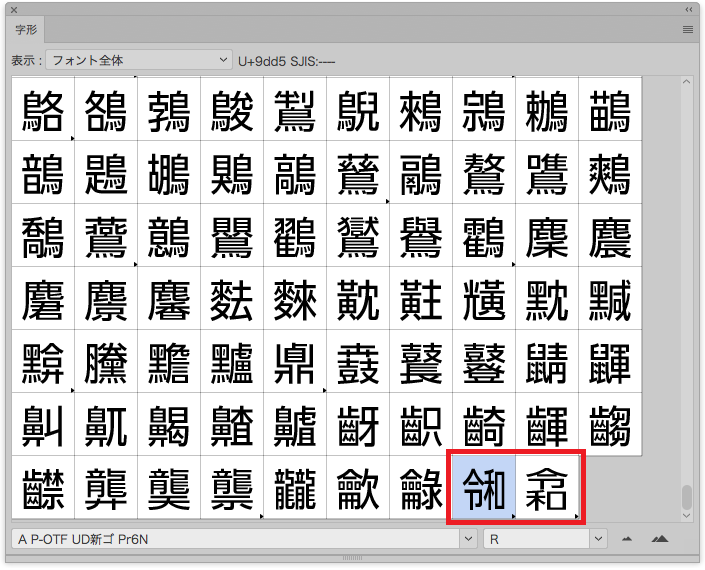705x570 pixels.
Task: Select the glyph 麇
Action: tap(547, 235)
